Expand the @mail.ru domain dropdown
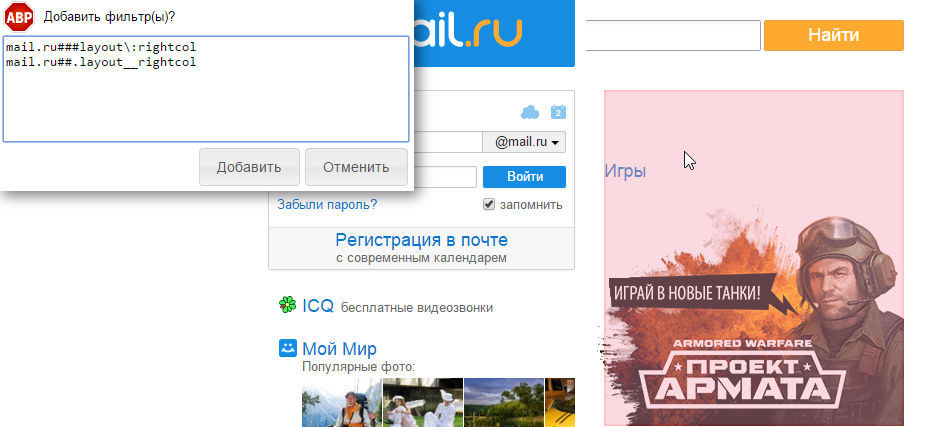Image resolution: width=932 pixels, height=427 pixels. click(524, 143)
